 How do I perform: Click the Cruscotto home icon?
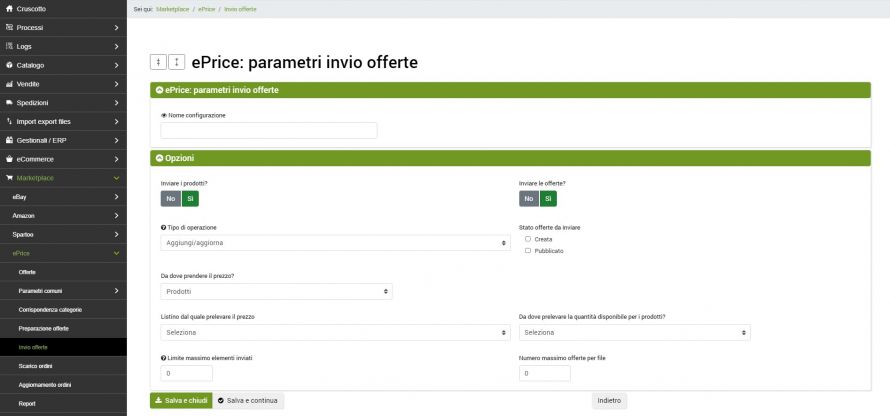(9, 9)
